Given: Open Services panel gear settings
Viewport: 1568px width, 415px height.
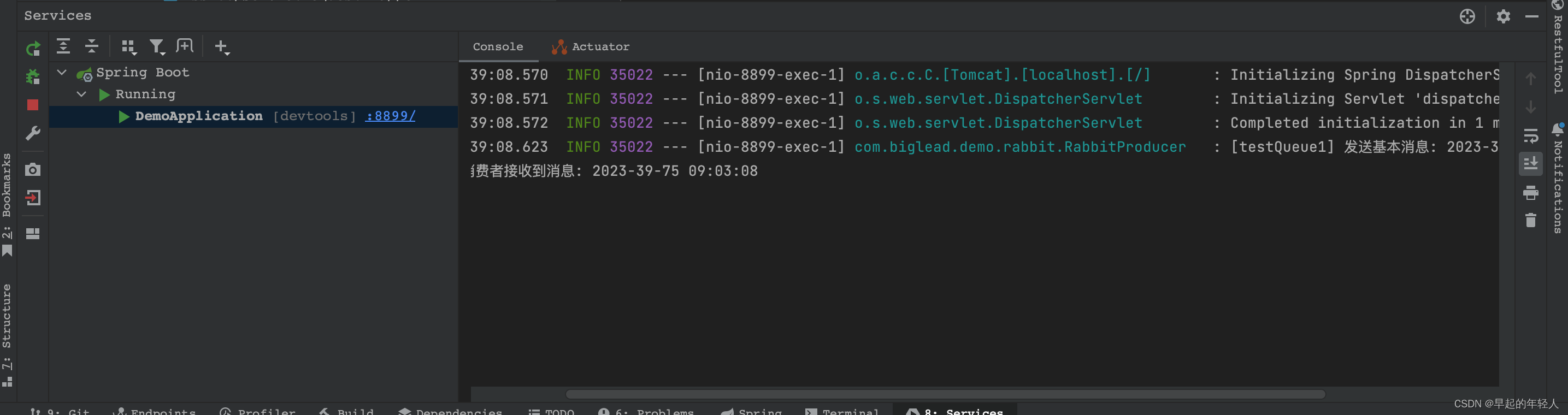Looking at the screenshot, I should pos(1504,16).
